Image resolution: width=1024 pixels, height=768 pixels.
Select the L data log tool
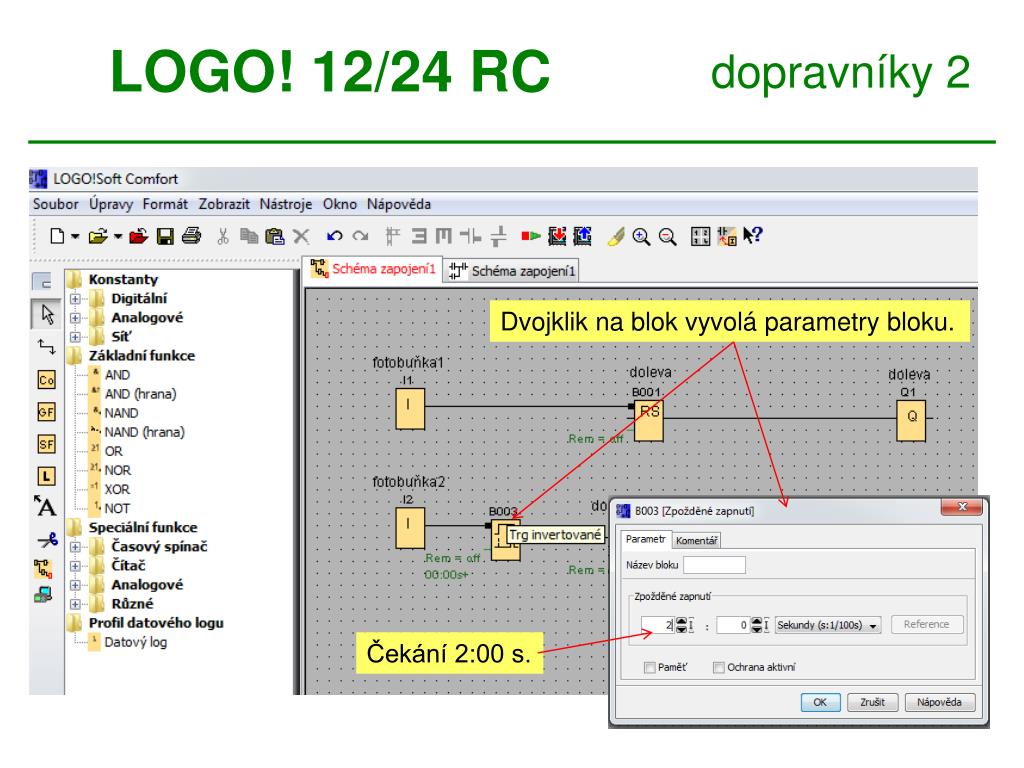46,477
